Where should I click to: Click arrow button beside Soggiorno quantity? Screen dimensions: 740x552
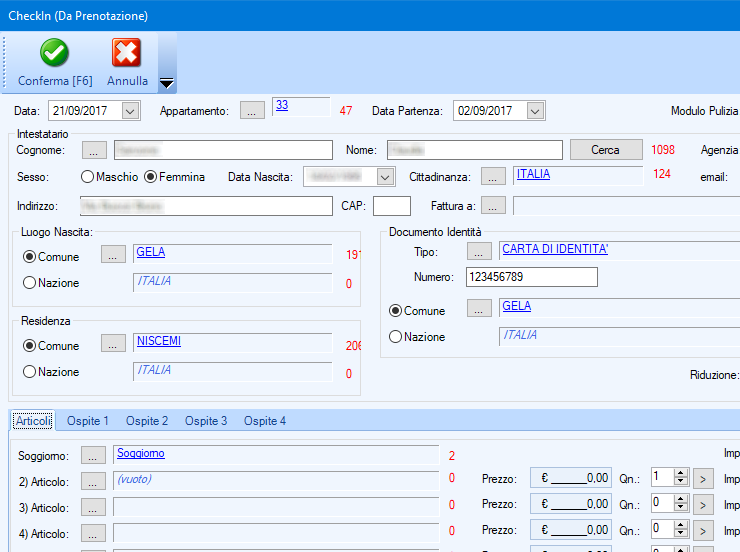click(x=704, y=478)
